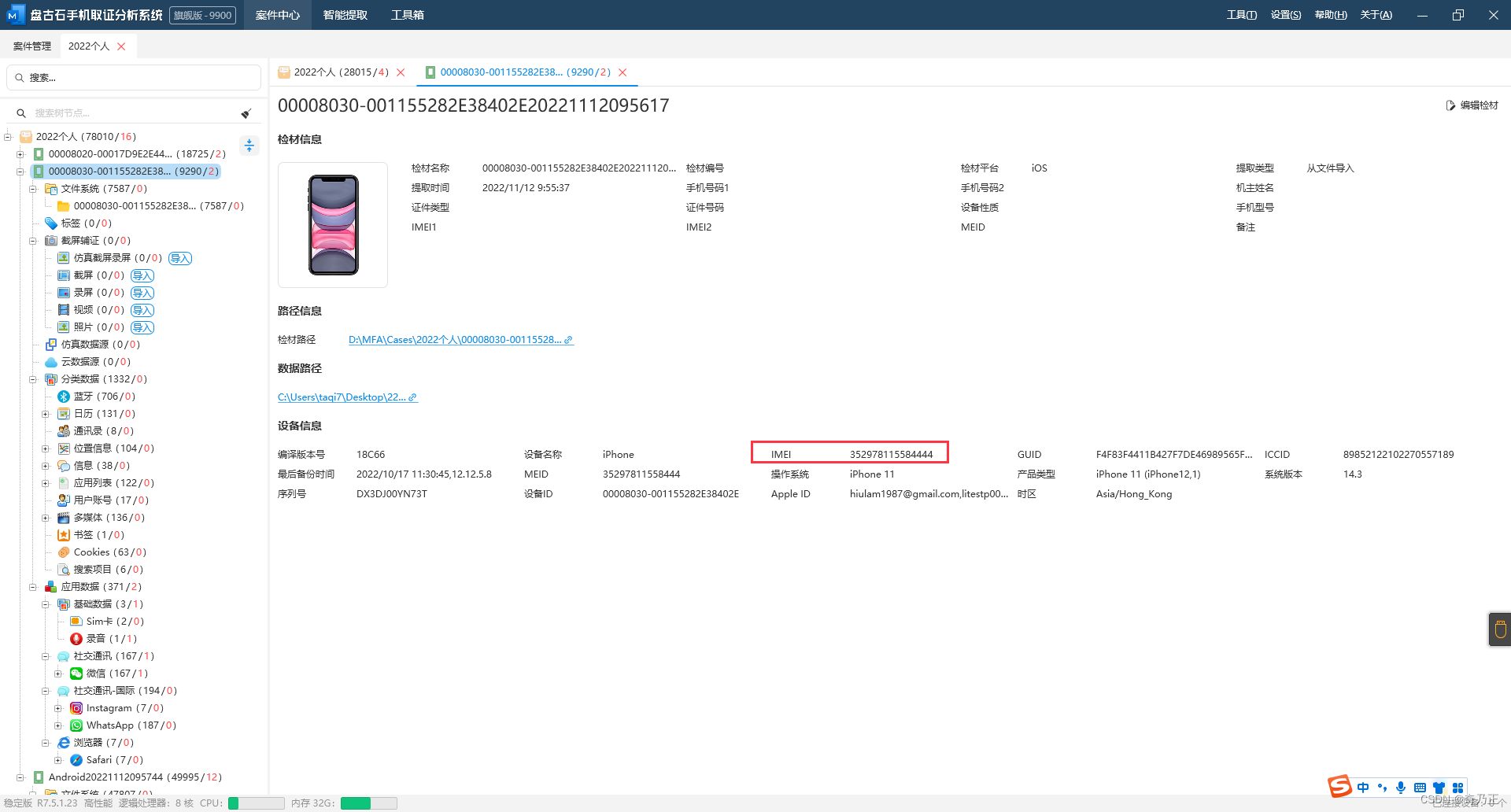Click 导入 button next to 视频

[x=142, y=310]
